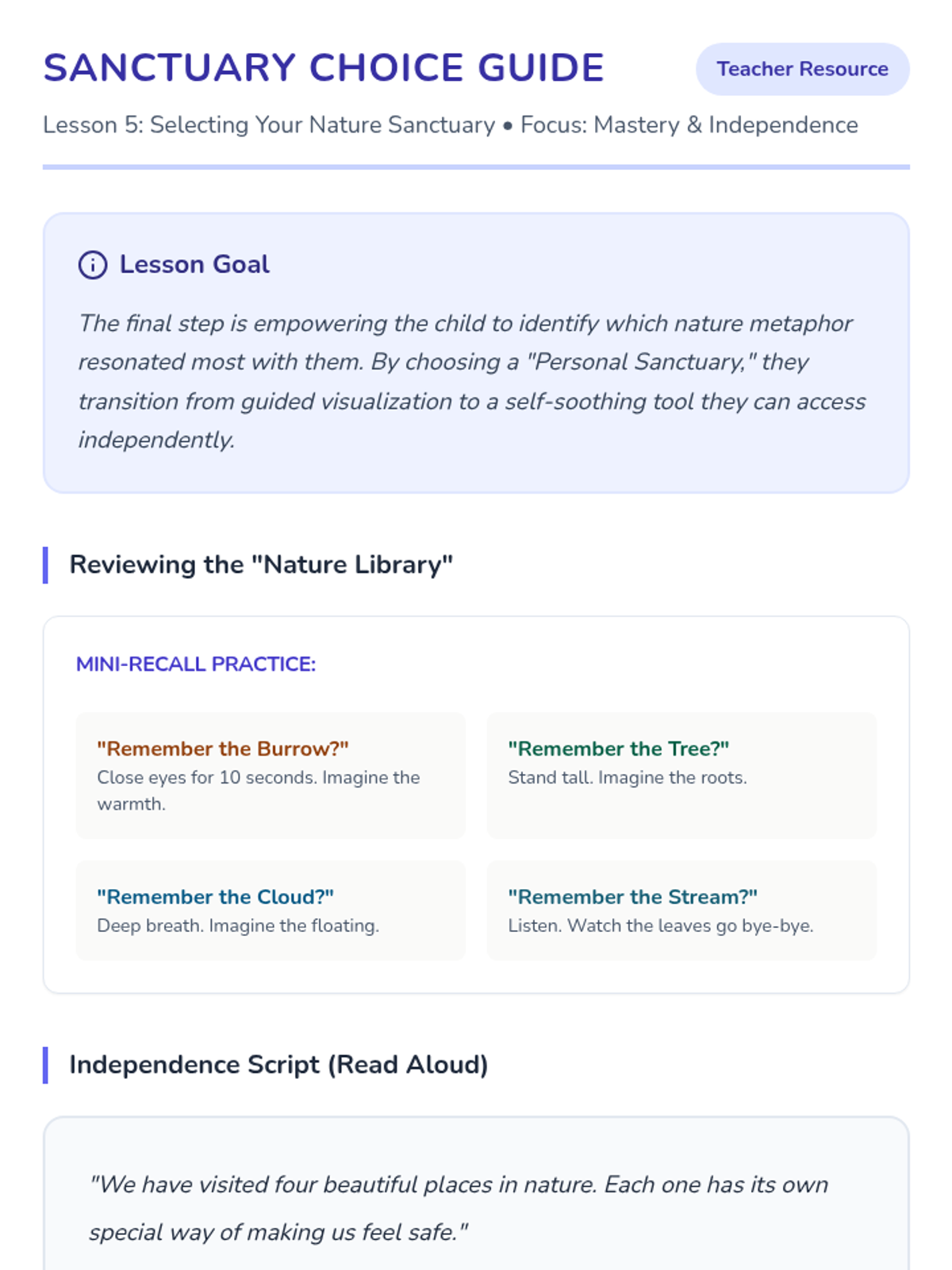Viewport: 952px width, 1270px height.
Task: Click the blue accent bar beside Reviewing heading
Action: coord(45,564)
